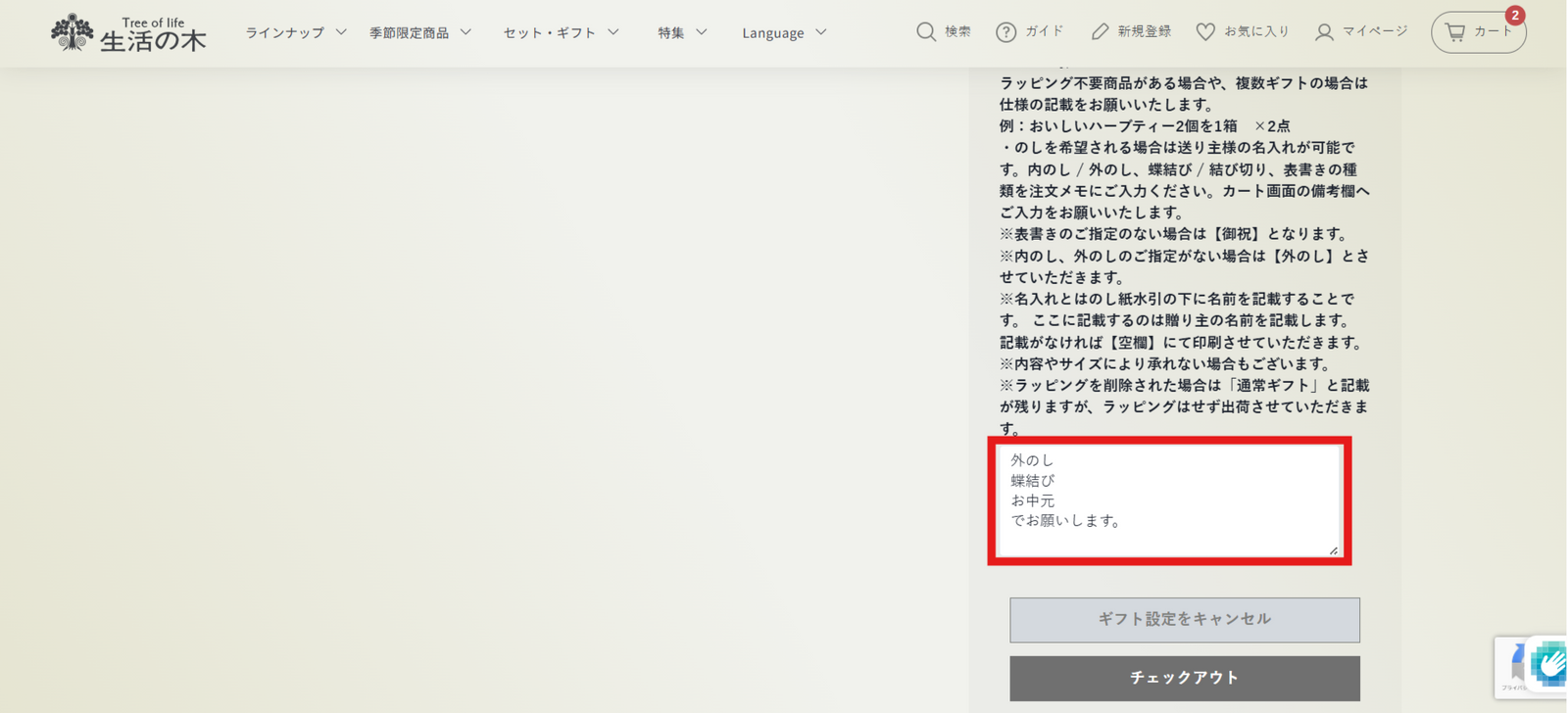Open the guide question mark icon
The width and height of the screenshot is (1568, 713).
point(1005,32)
